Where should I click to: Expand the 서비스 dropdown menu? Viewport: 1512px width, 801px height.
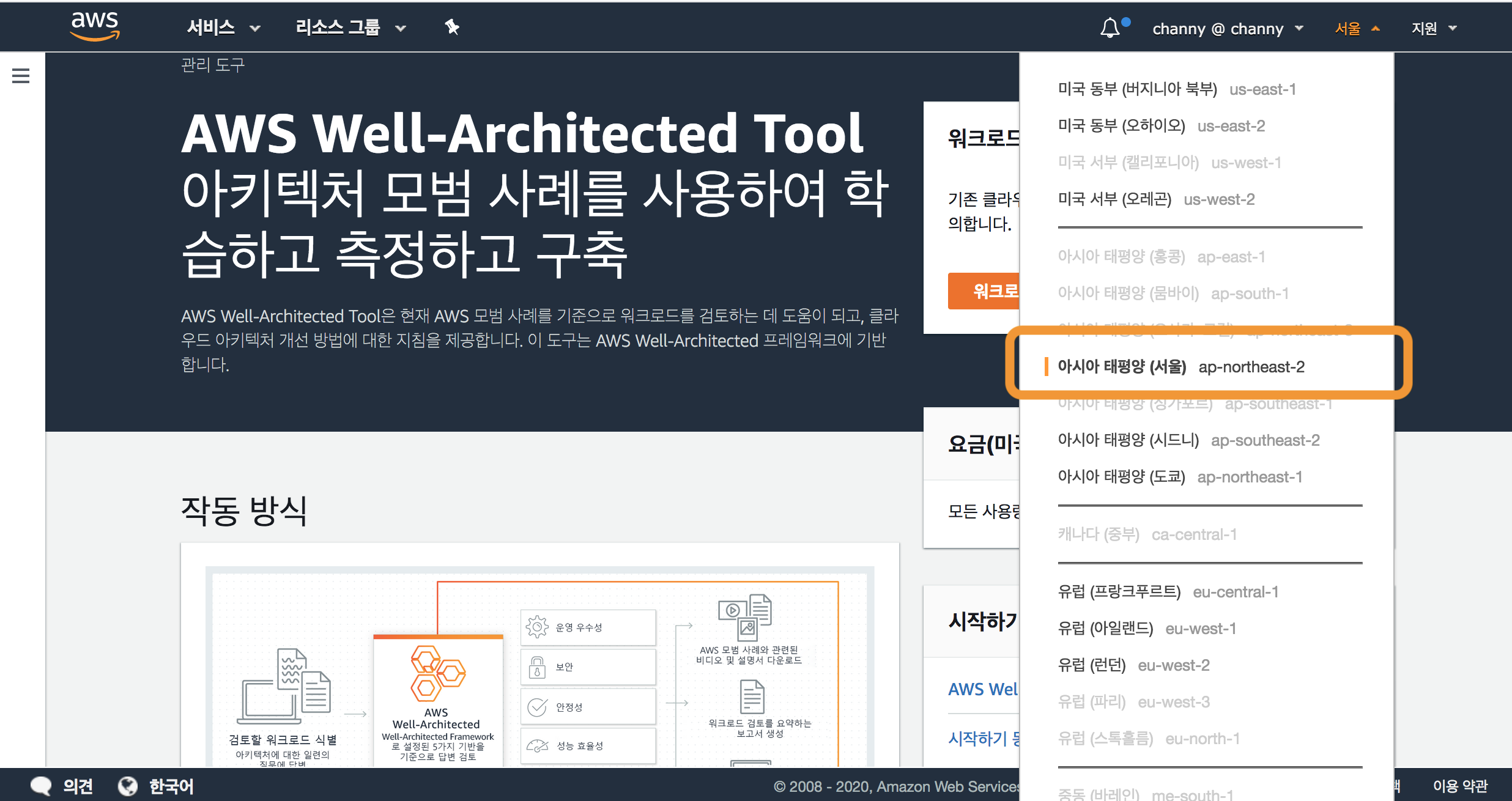[223, 28]
